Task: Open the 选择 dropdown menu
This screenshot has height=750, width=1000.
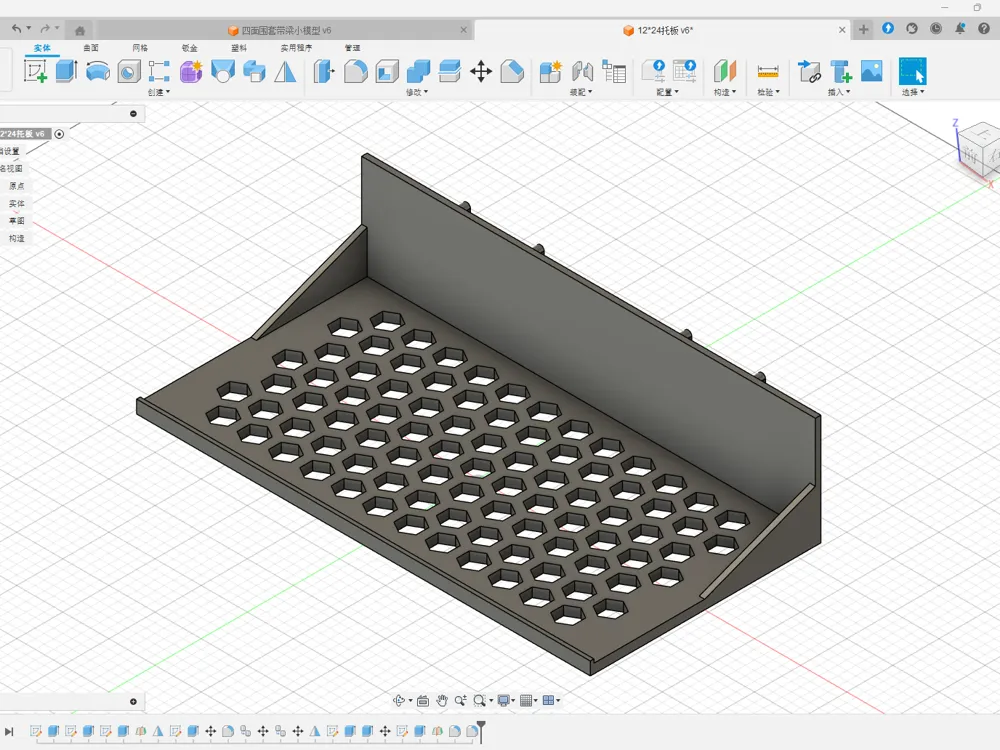Action: 913,92
